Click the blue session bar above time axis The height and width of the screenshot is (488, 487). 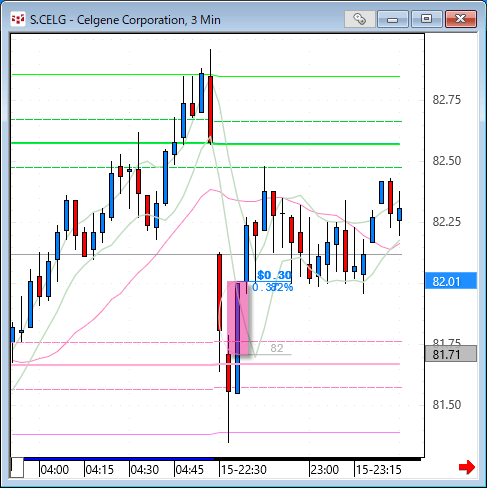[x=119, y=459]
